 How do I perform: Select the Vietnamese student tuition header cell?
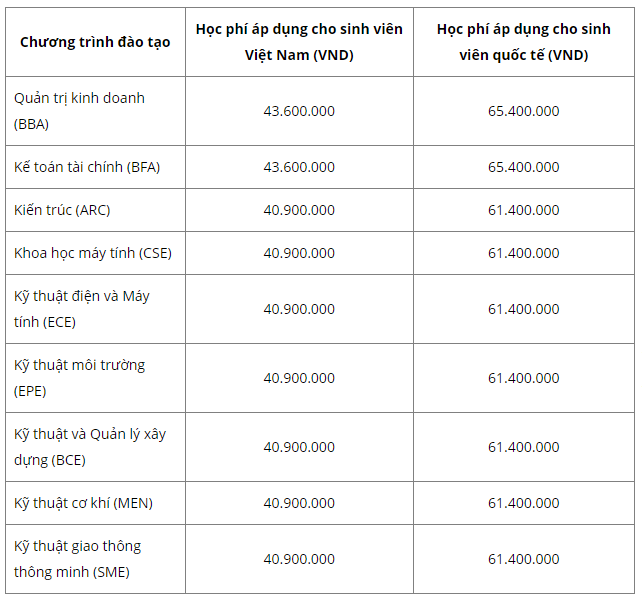pyautogui.click(x=299, y=42)
